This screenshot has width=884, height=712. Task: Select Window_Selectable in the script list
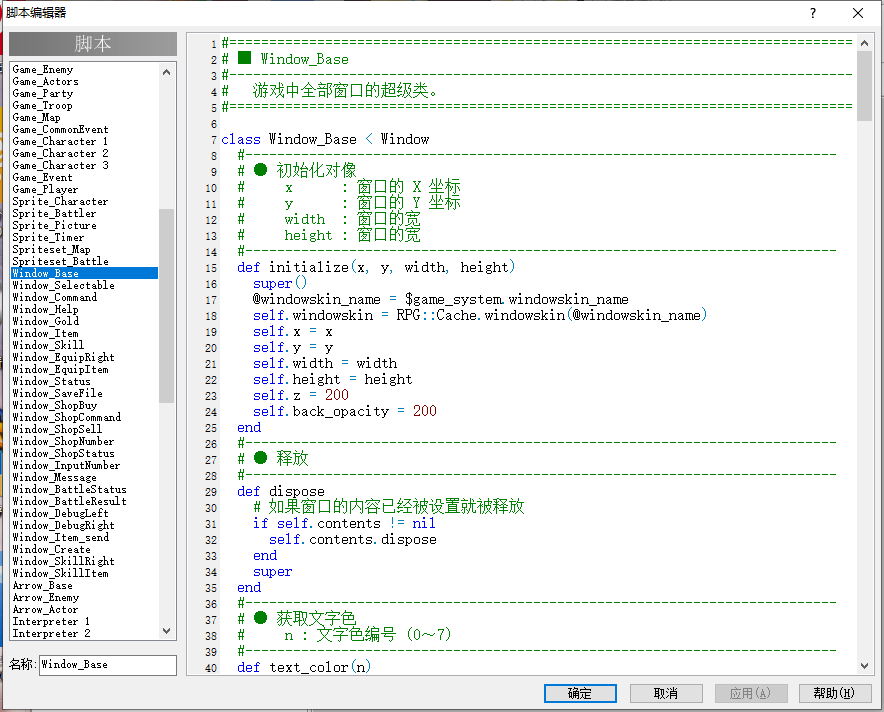(x=63, y=285)
